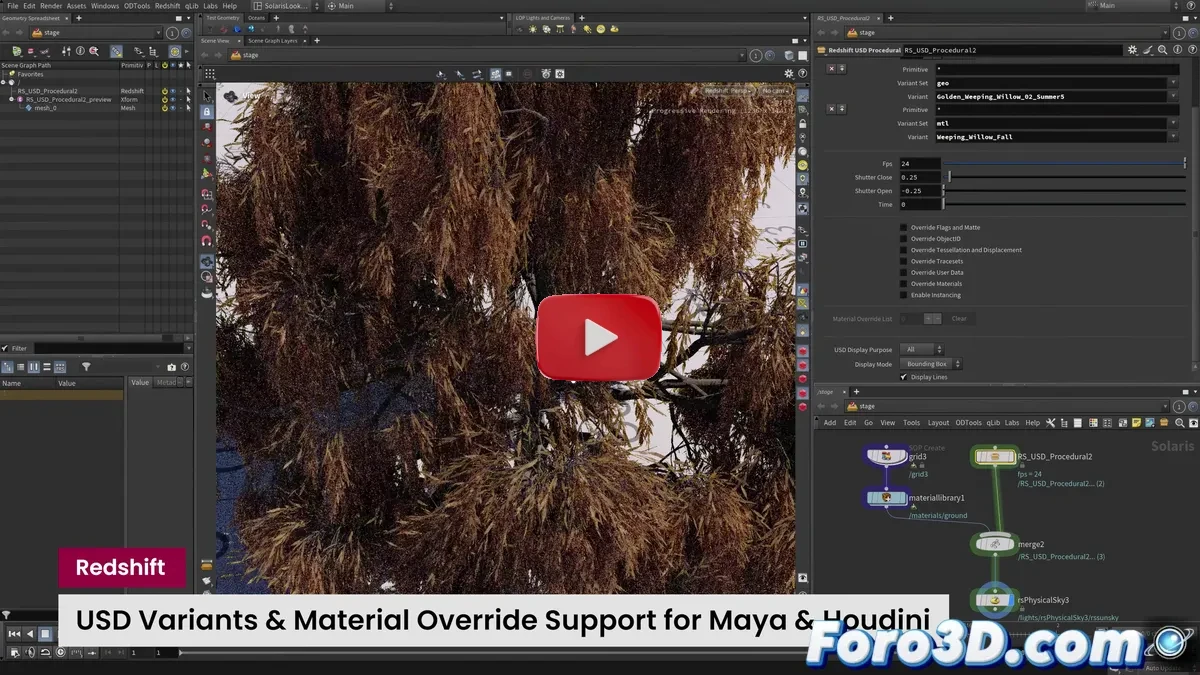Switch to the Scene Graph Layers tab
The image size is (1200, 675).
(x=274, y=41)
